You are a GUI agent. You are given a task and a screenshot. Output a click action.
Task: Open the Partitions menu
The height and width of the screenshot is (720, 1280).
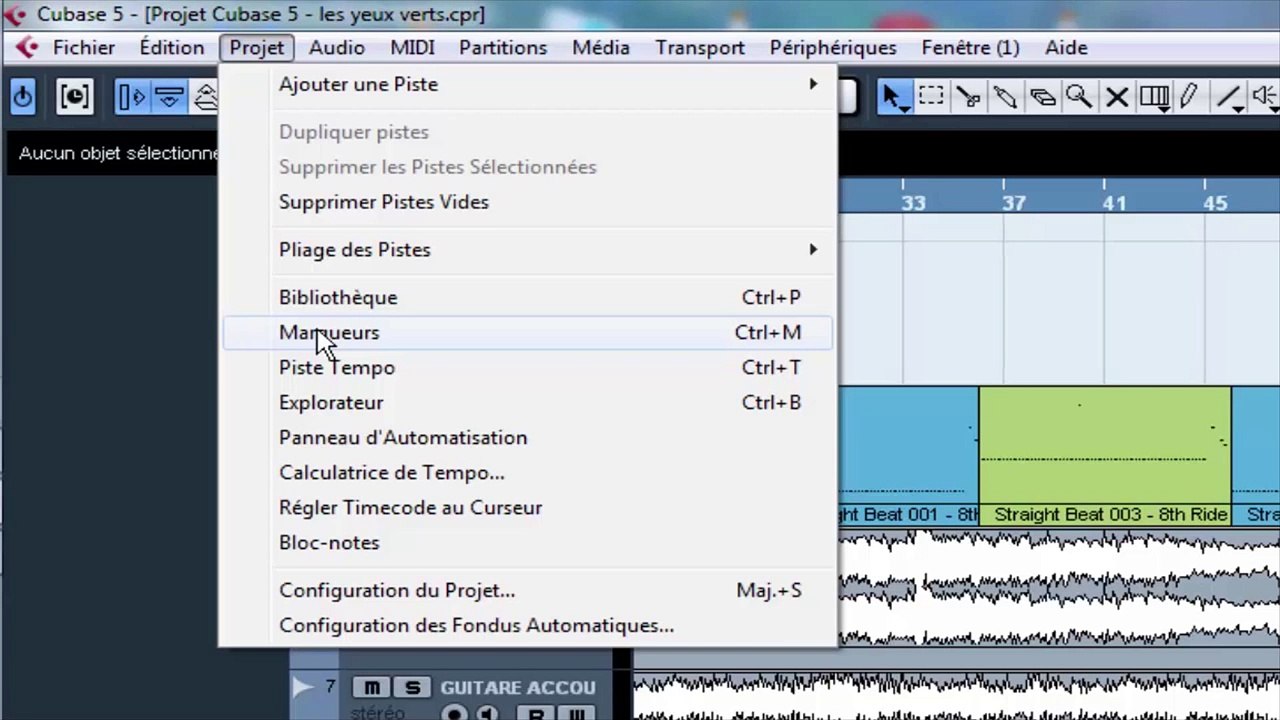coord(503,47)
